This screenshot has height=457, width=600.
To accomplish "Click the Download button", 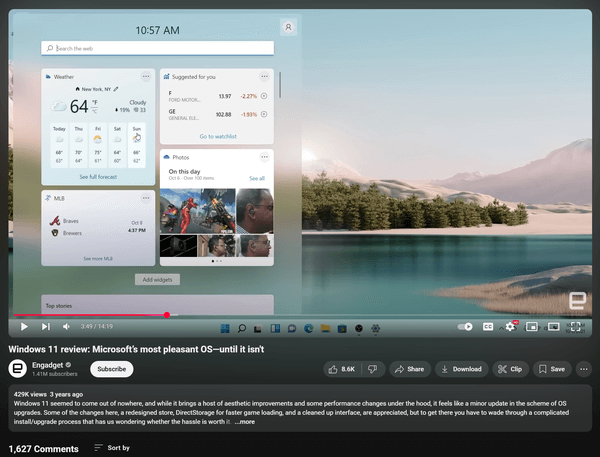I will point(461,369).
